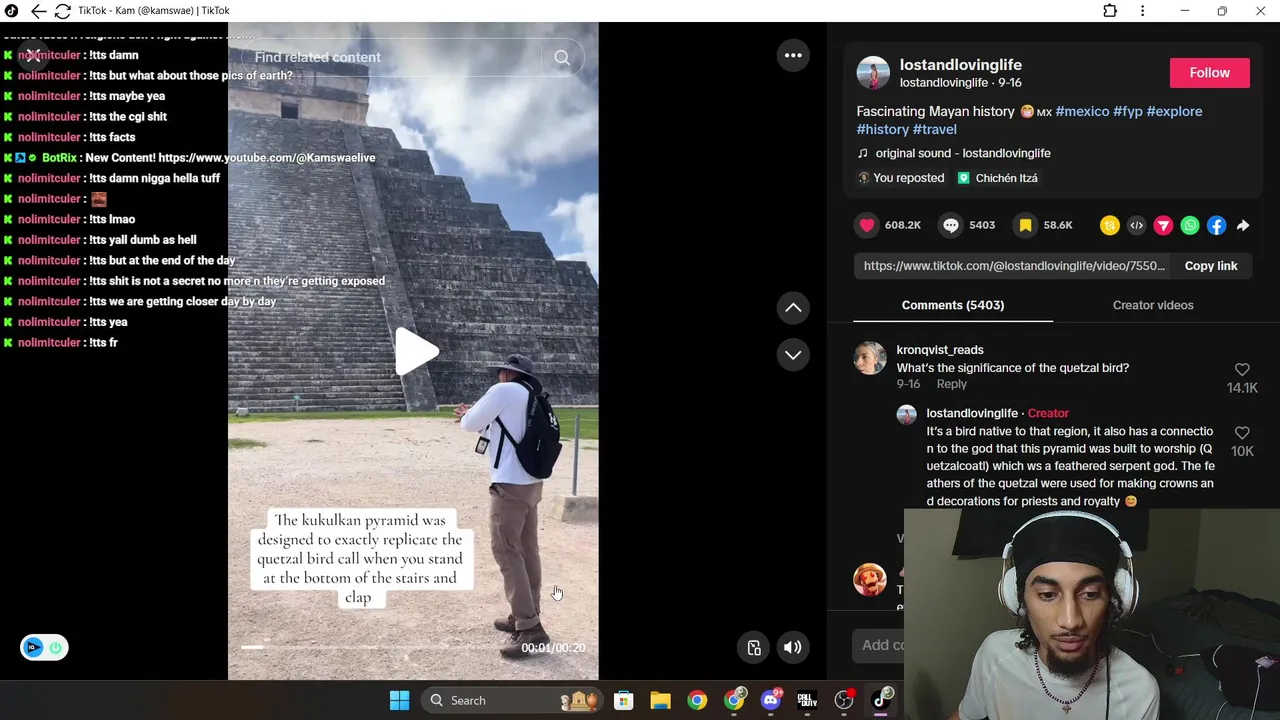This screenshot has height=720, width=1280.
Task: Click the taskbar Search box
Action: (x=510, y=701)
